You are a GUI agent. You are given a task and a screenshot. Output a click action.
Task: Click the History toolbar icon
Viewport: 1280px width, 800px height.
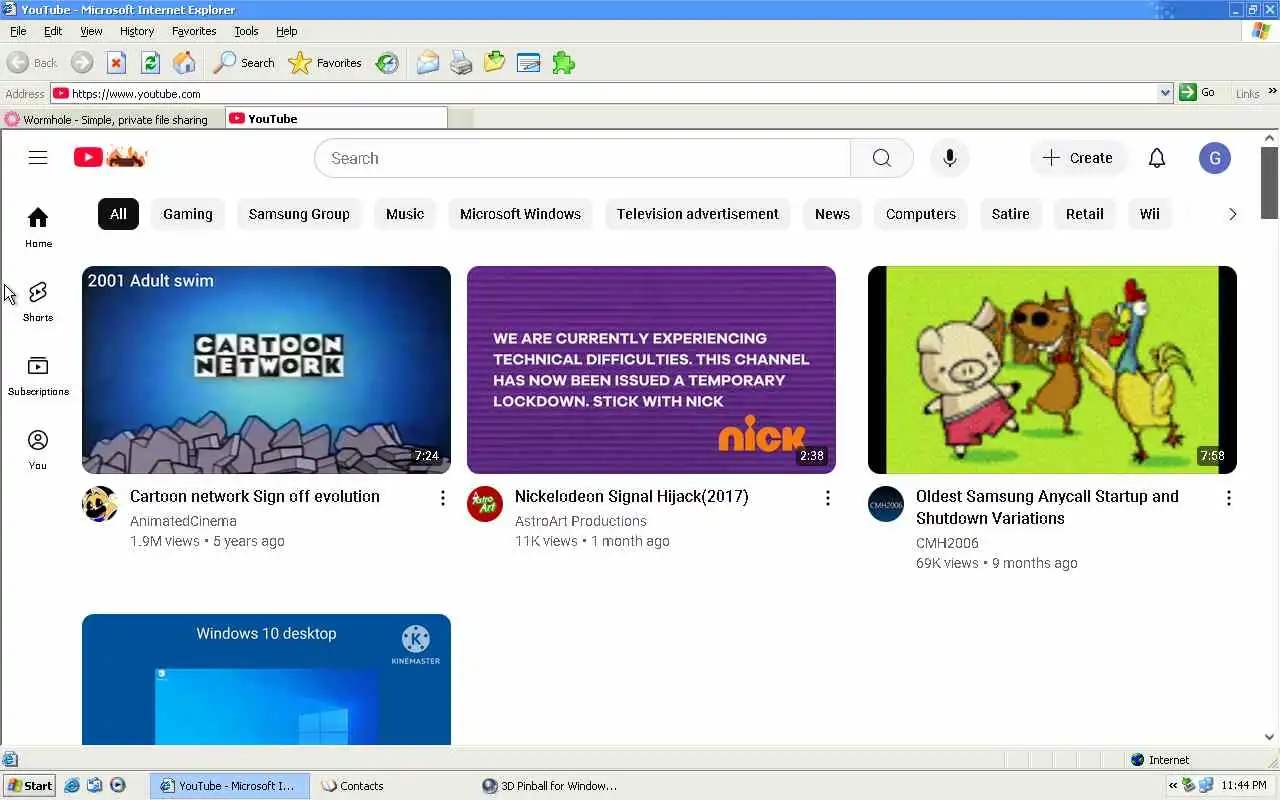[x=387, y=63]
